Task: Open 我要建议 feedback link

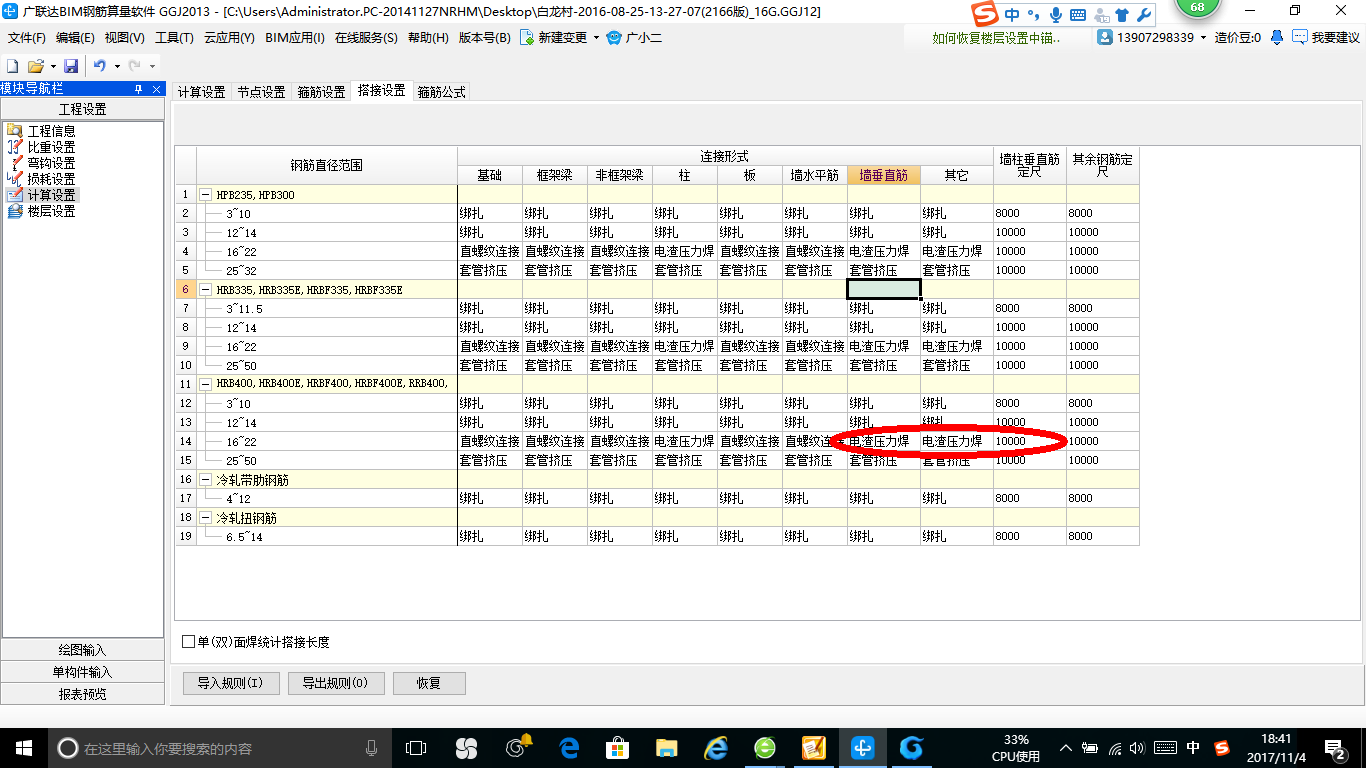Action: pos(1326,37)
